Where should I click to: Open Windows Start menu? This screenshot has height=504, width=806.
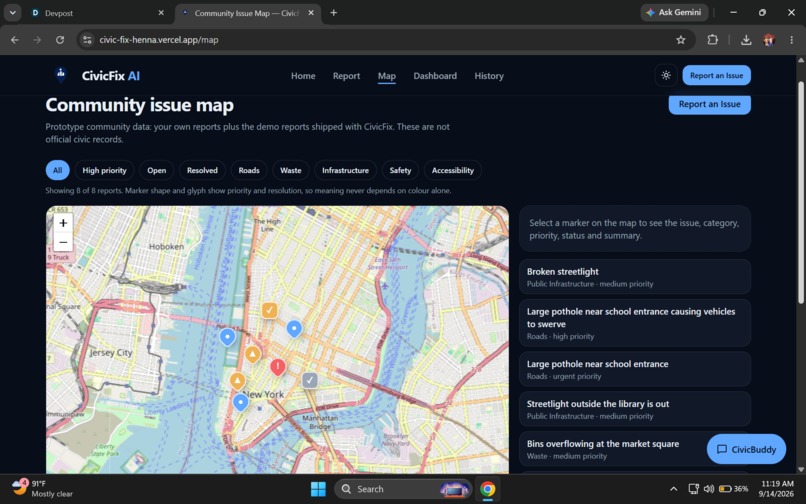[318, 489]
